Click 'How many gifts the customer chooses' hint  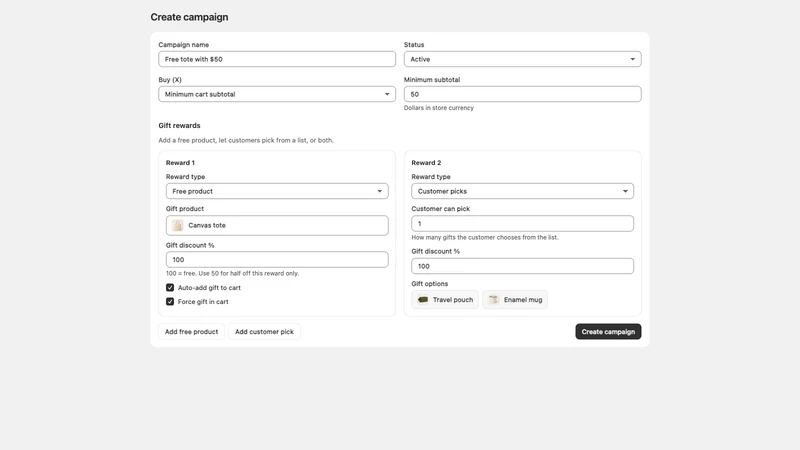[485, 237]
